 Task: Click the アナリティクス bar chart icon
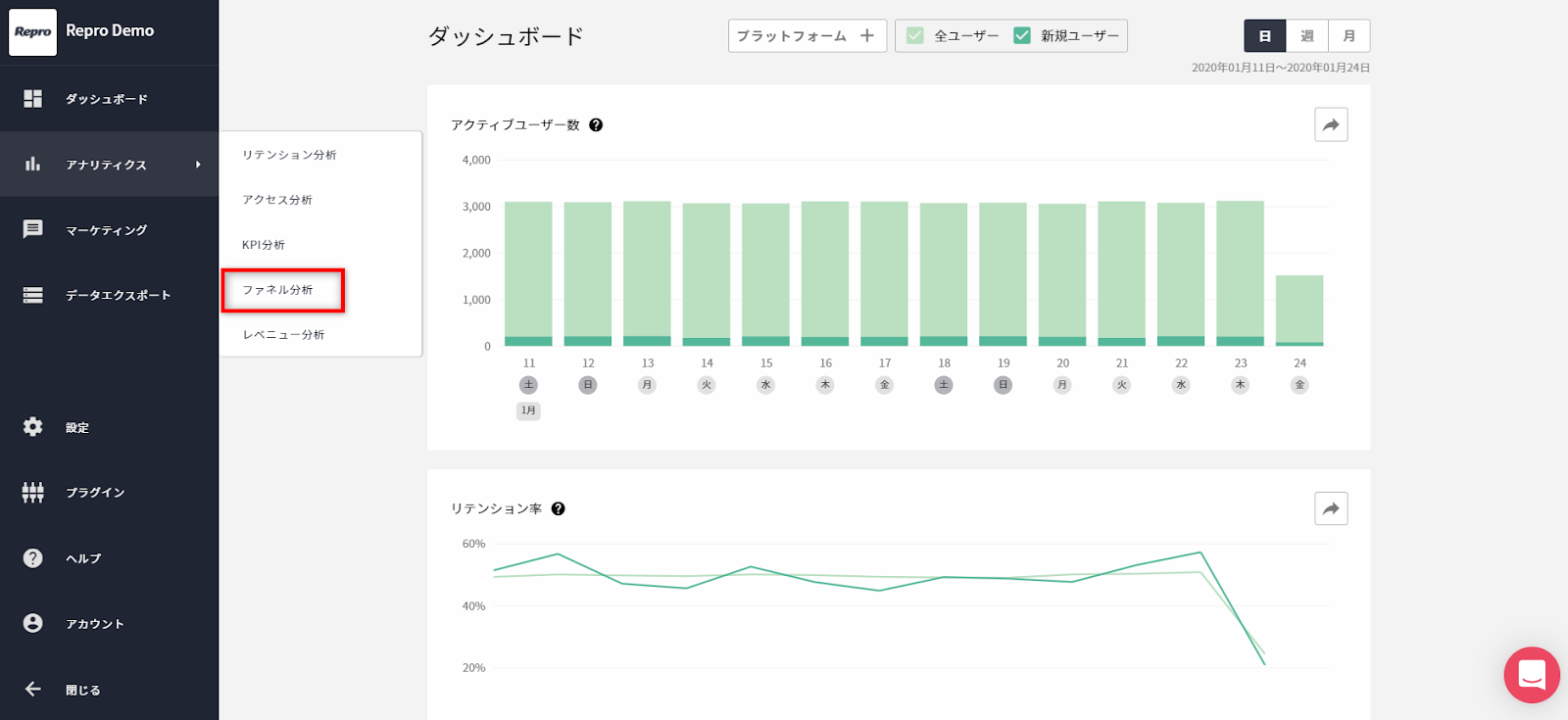(32, 164)
